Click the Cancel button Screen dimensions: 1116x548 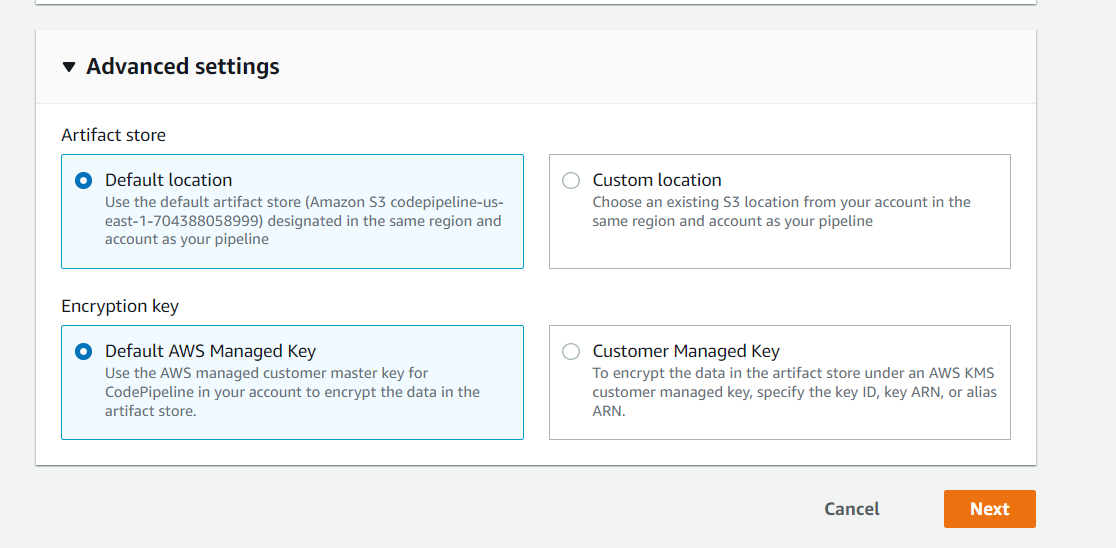click(852, 509)
